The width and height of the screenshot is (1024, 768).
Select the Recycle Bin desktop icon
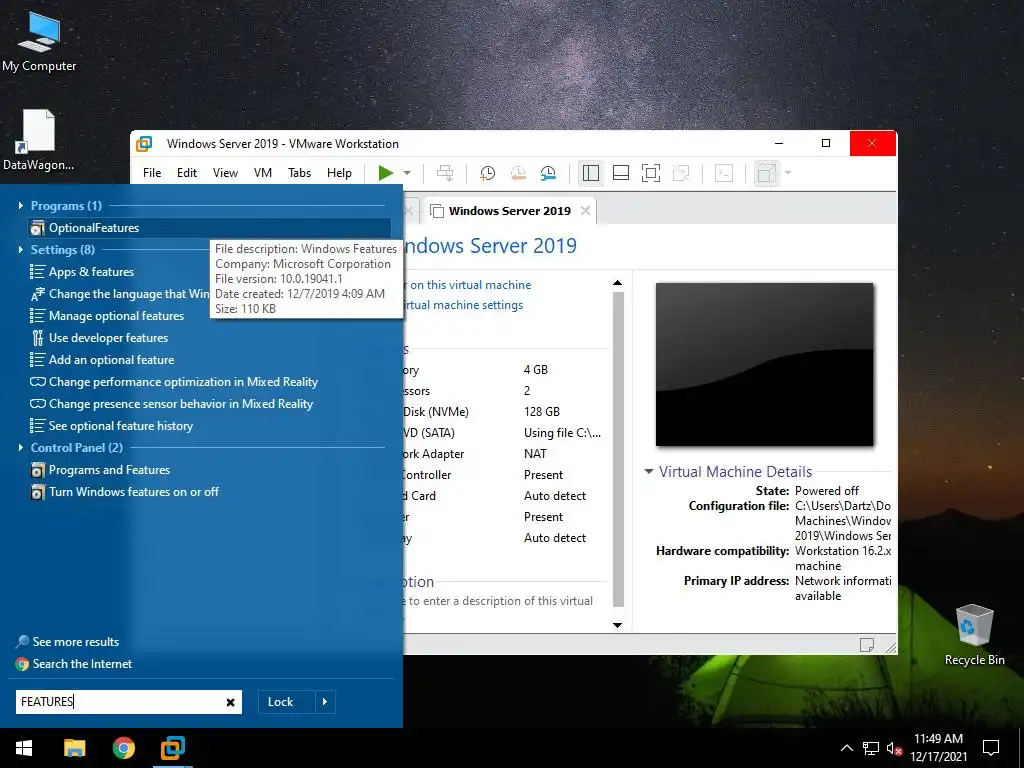[x=974, y=635]
